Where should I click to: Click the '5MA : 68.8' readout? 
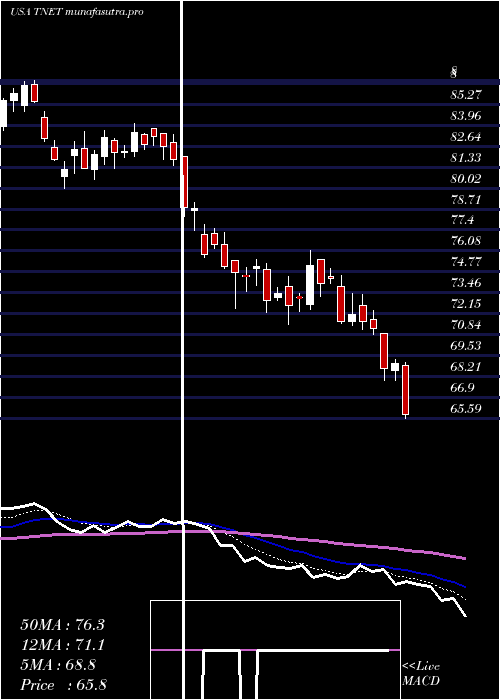pyautogui.click(x=58, y=665)
